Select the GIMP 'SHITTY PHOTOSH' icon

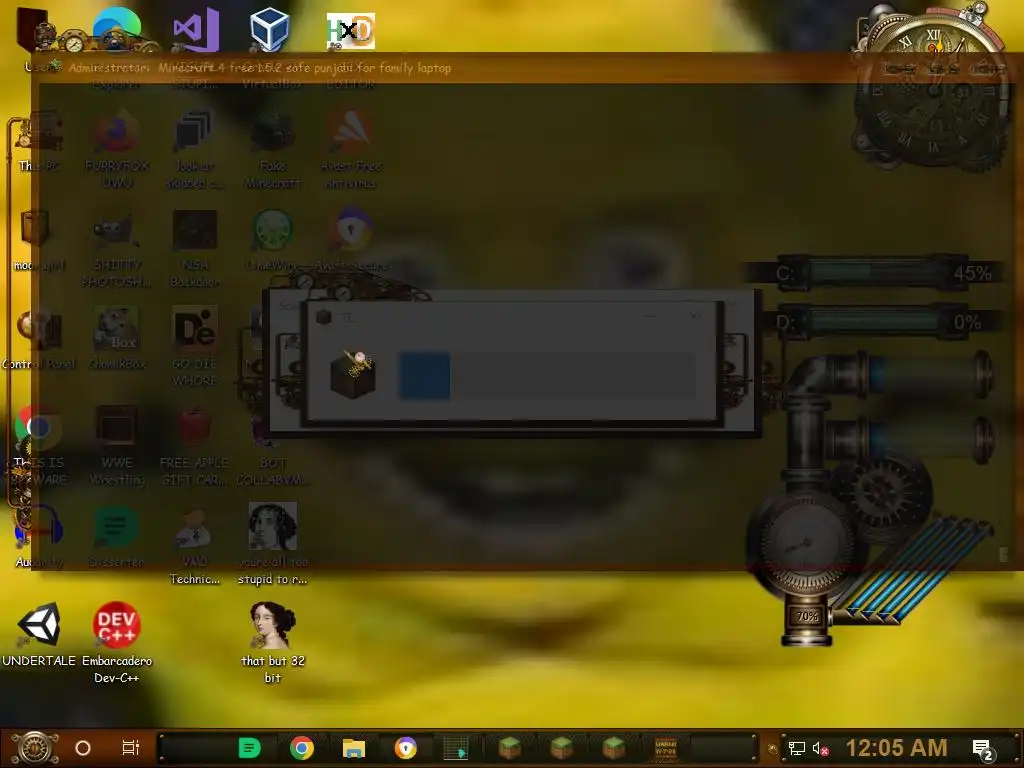tap(116, 230)
